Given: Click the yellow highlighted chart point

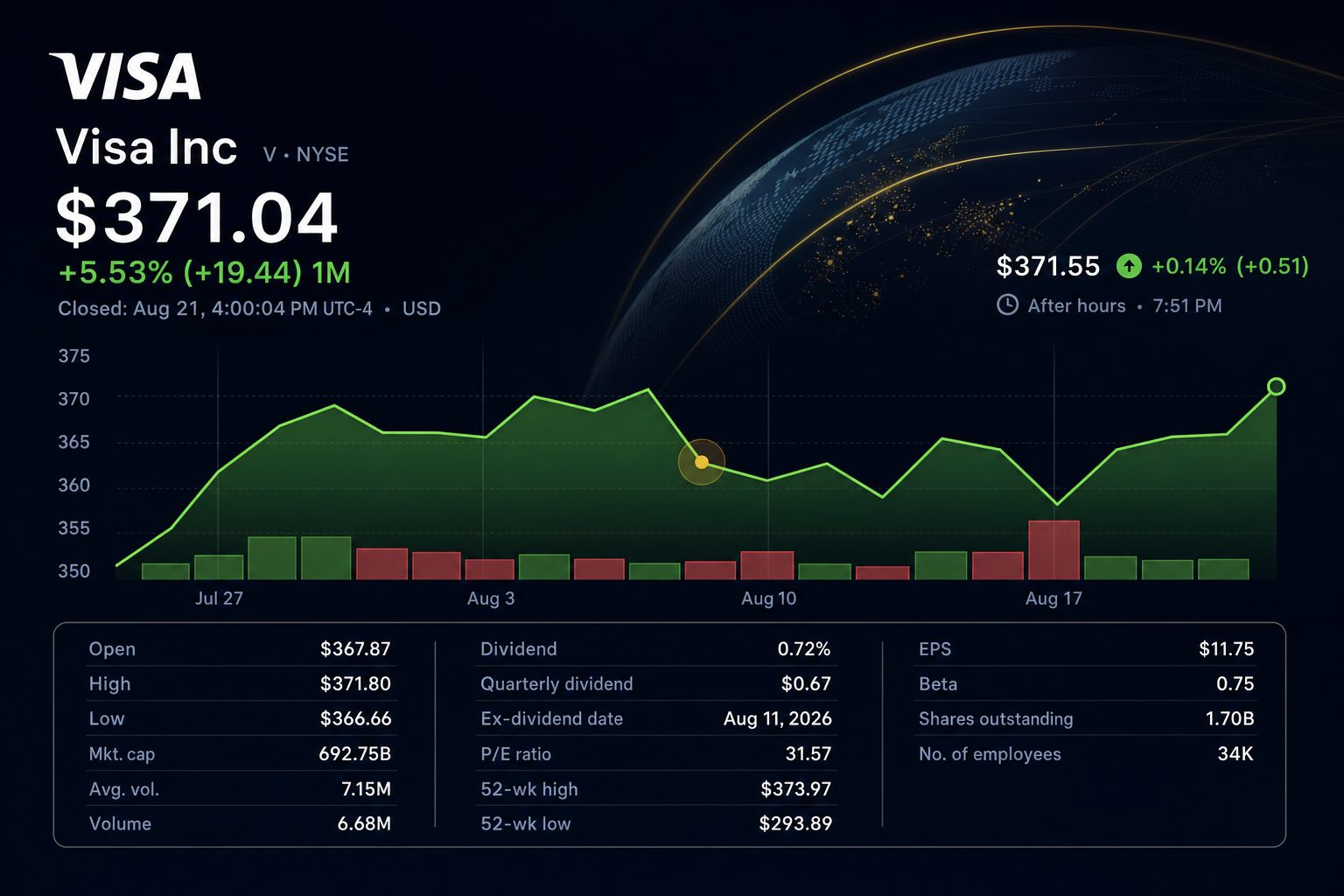Looking at the screenshot, I should click(x=701, y=462).
